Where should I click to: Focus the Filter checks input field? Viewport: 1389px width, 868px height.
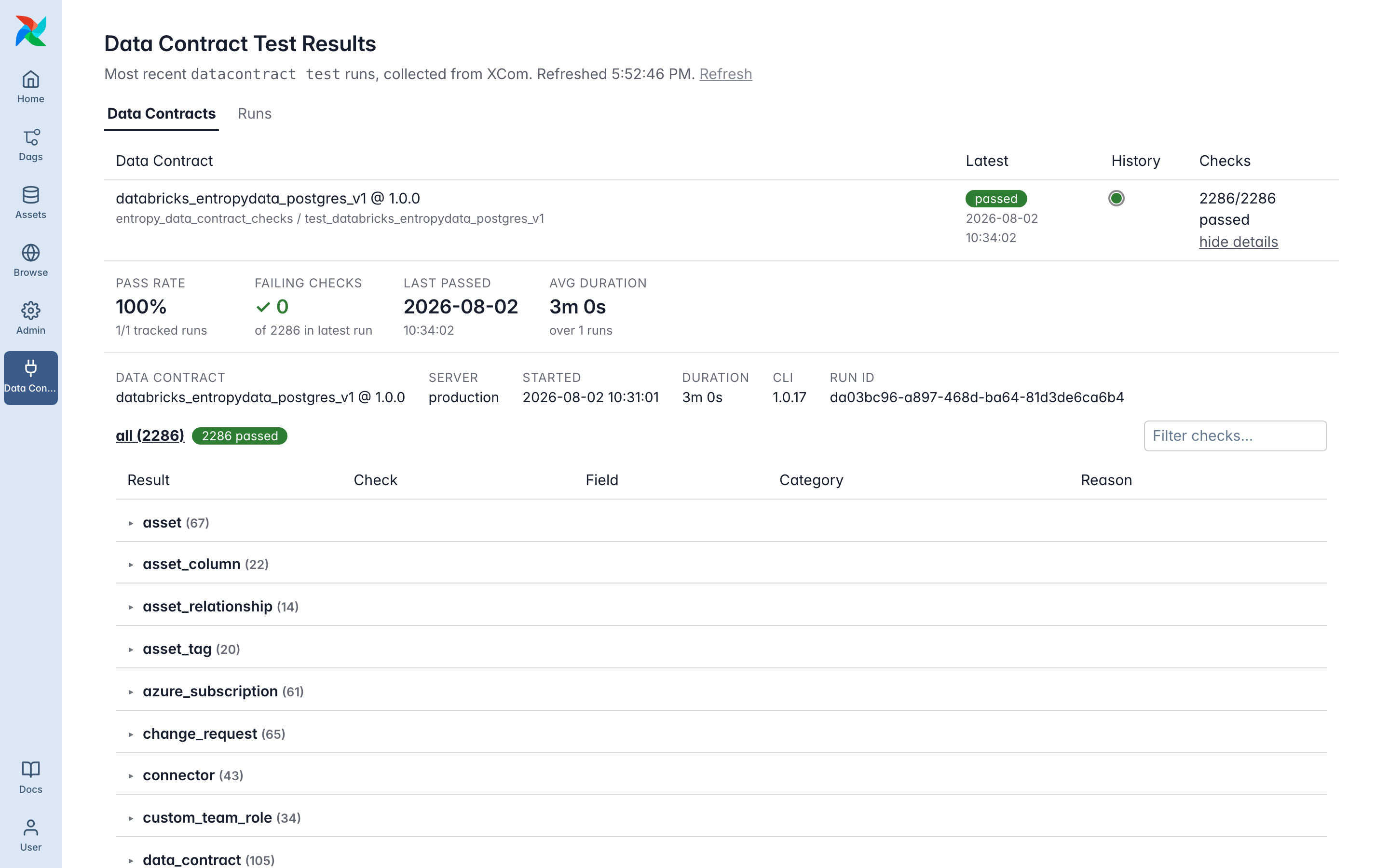click(1235, 436)
